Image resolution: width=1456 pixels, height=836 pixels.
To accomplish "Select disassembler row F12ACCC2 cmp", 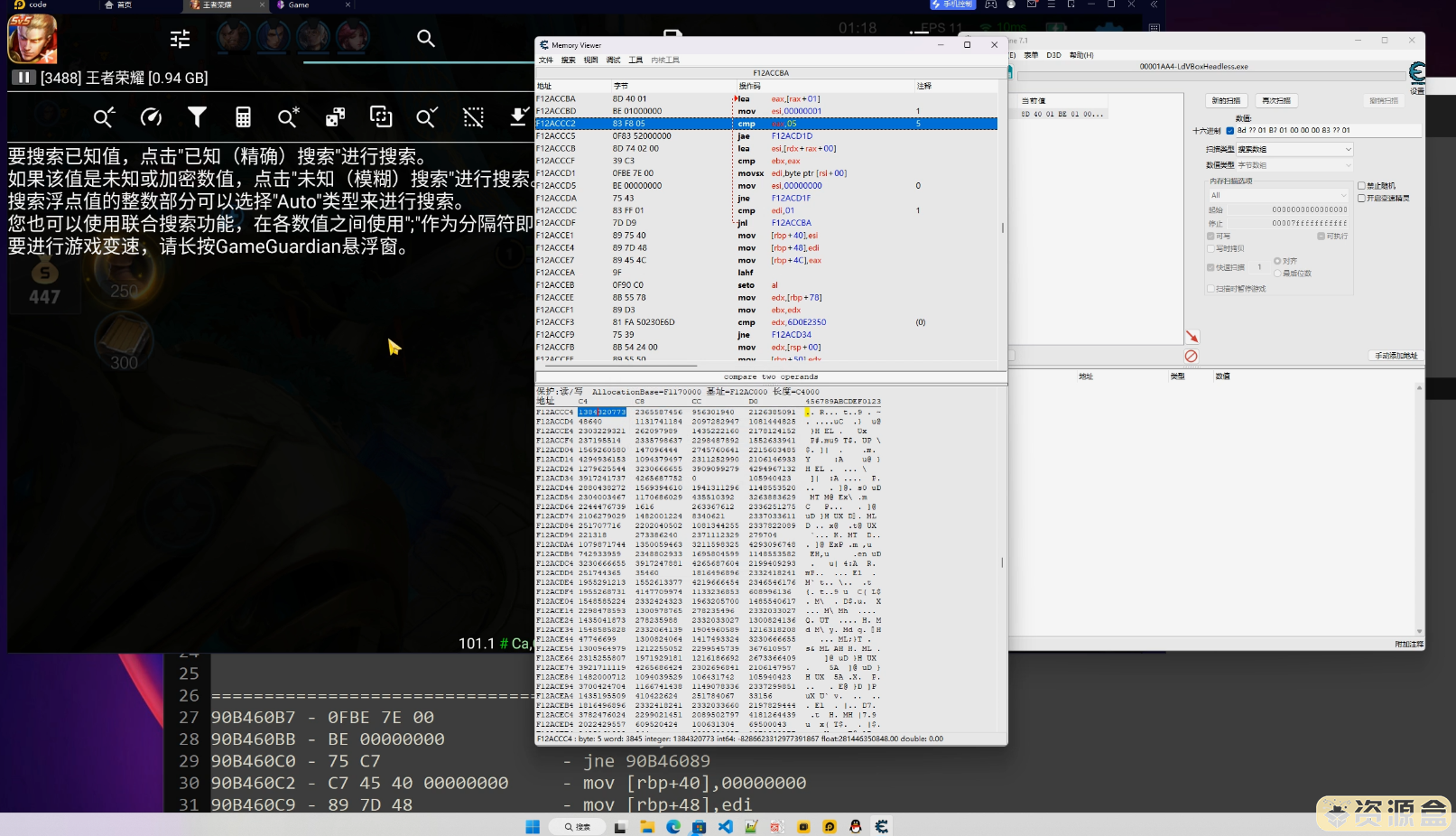I will point(766,124).
